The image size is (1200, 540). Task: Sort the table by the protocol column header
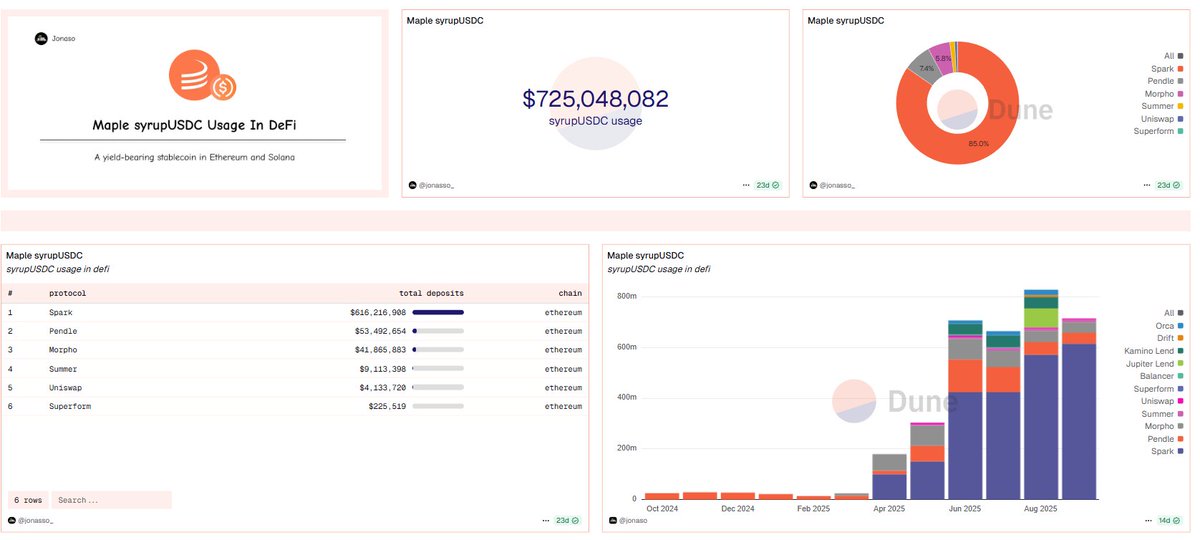tap(68, 293)
